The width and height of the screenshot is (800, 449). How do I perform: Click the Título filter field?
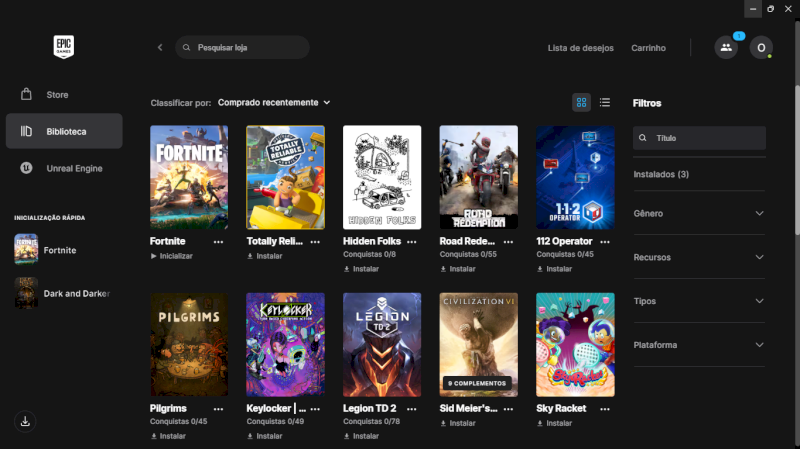click(699, 138)
